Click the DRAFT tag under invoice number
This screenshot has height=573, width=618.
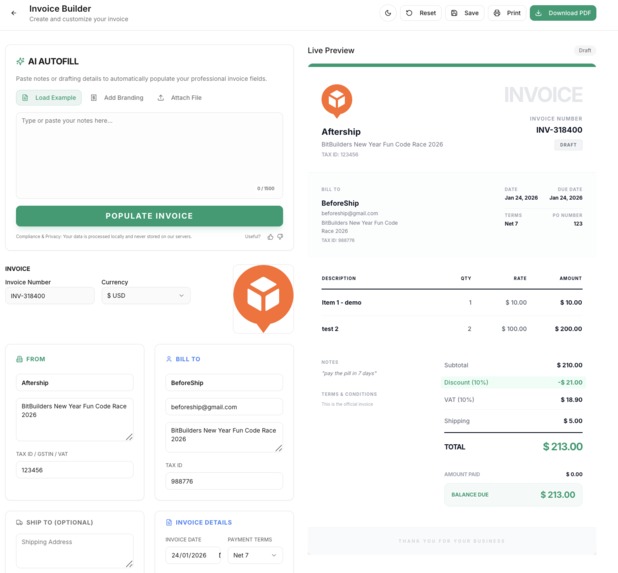tap(568, 145)
